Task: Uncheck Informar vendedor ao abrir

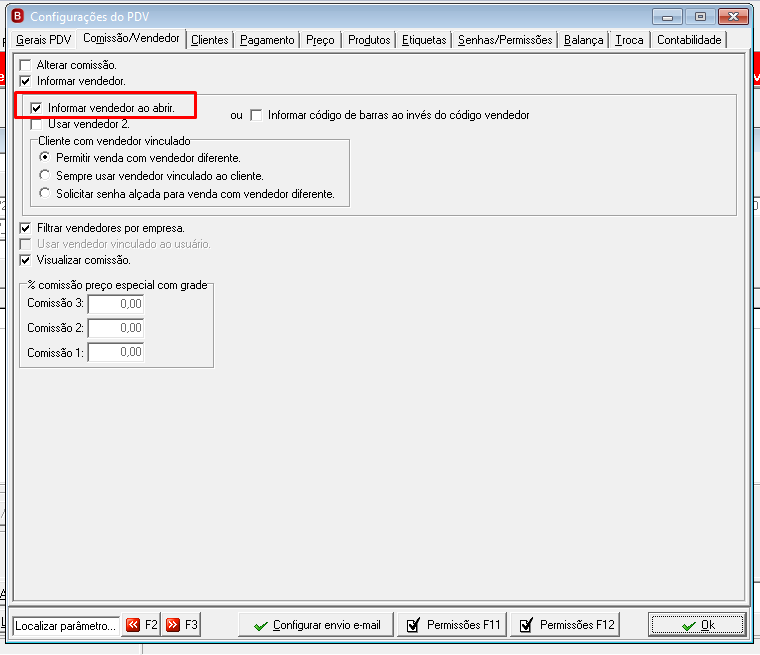Action: 36,108
